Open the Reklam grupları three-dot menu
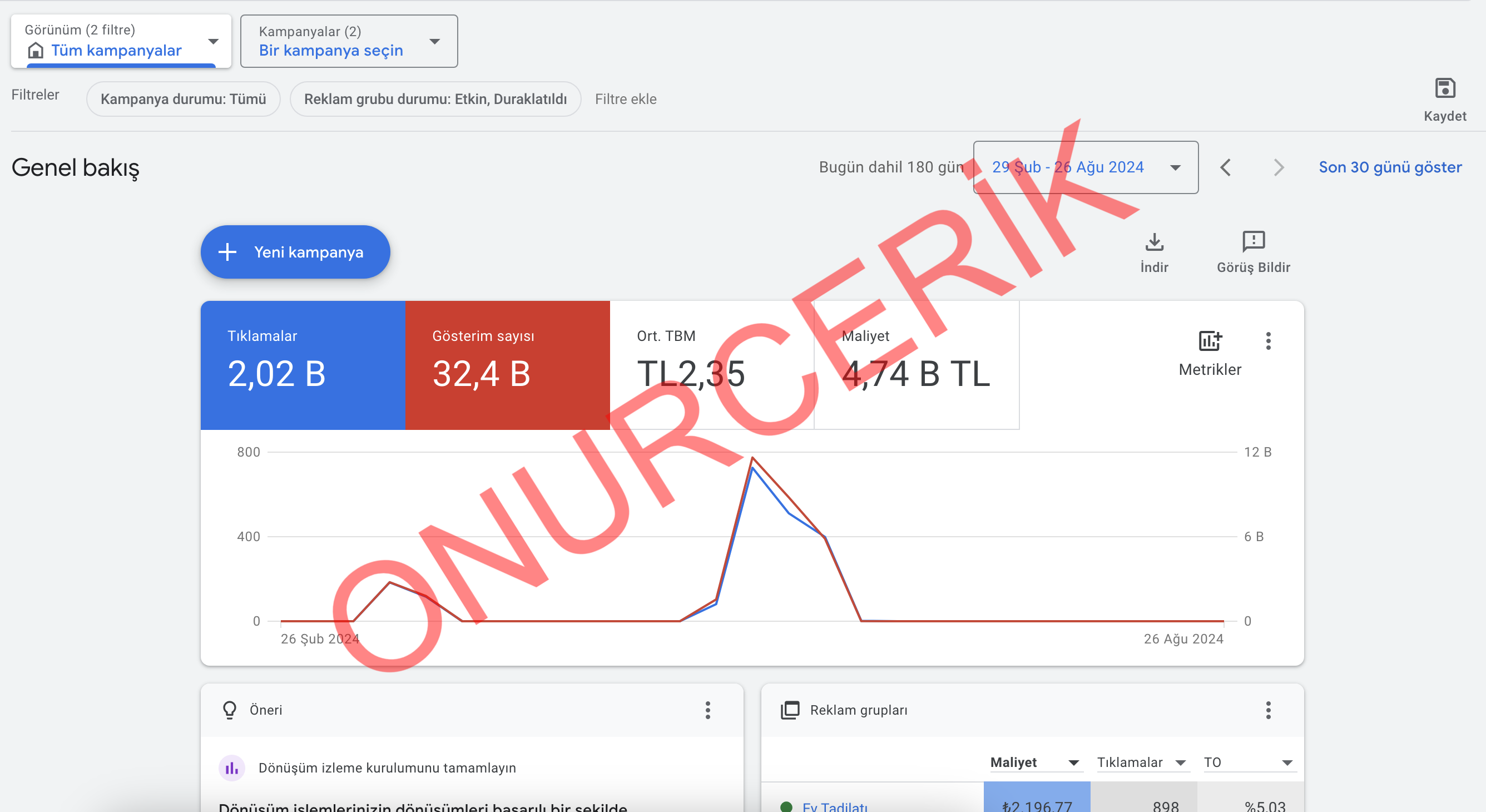Viewport: 1486px width, 812px height. coord(1268,710)
